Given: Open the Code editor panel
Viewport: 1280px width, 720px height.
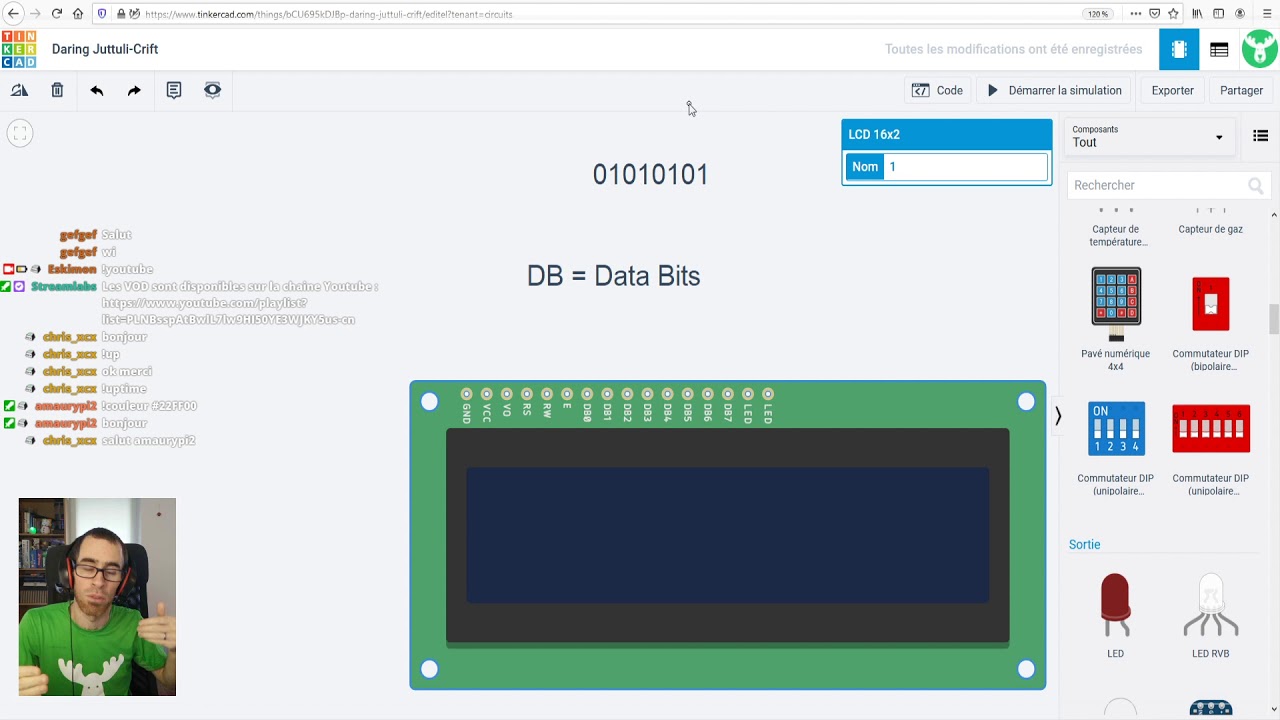Looking at the screenshot, I should tap(937, 90).
